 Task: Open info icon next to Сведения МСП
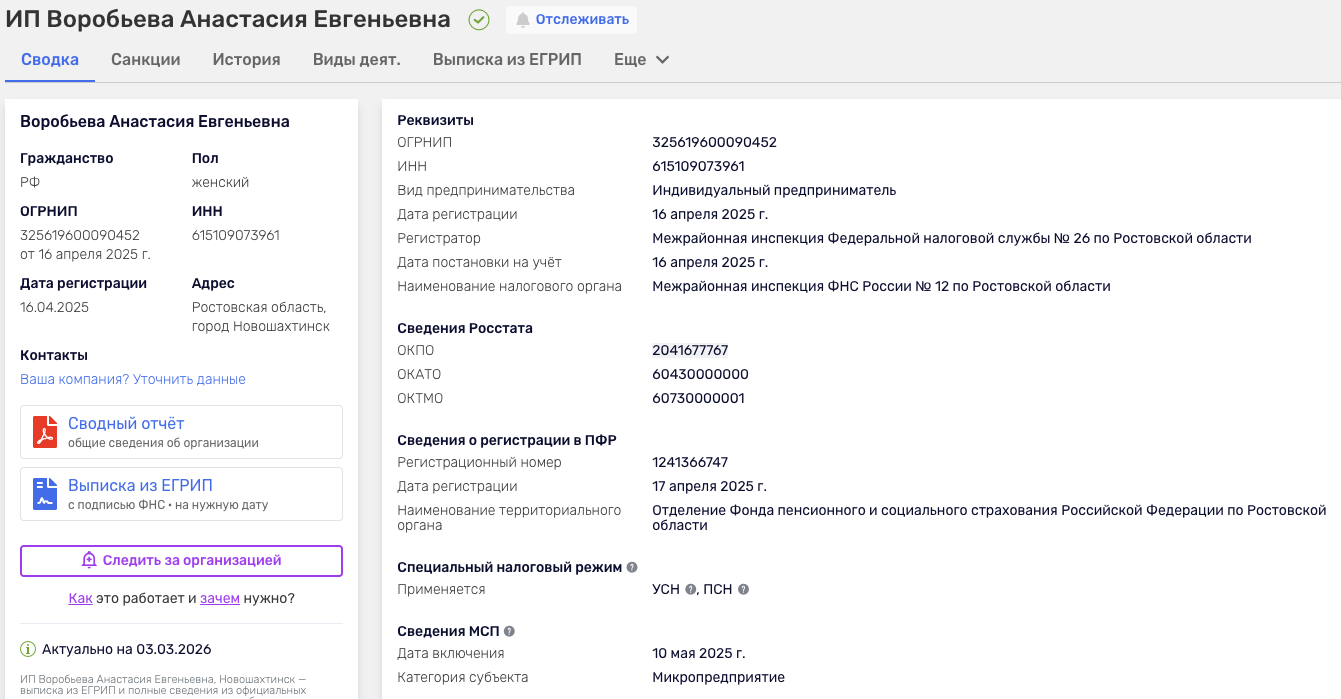510,630
